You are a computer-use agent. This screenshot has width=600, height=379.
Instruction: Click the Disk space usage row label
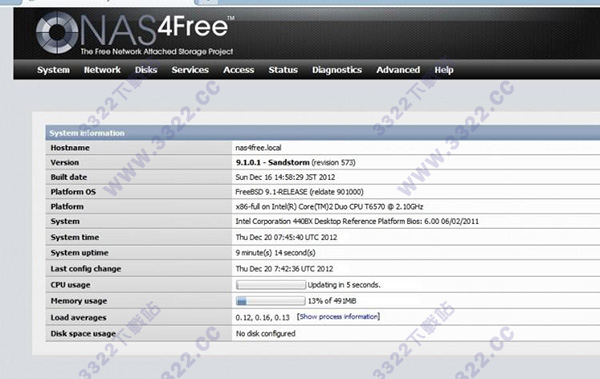pyautogui.click(x=83, y=334)
